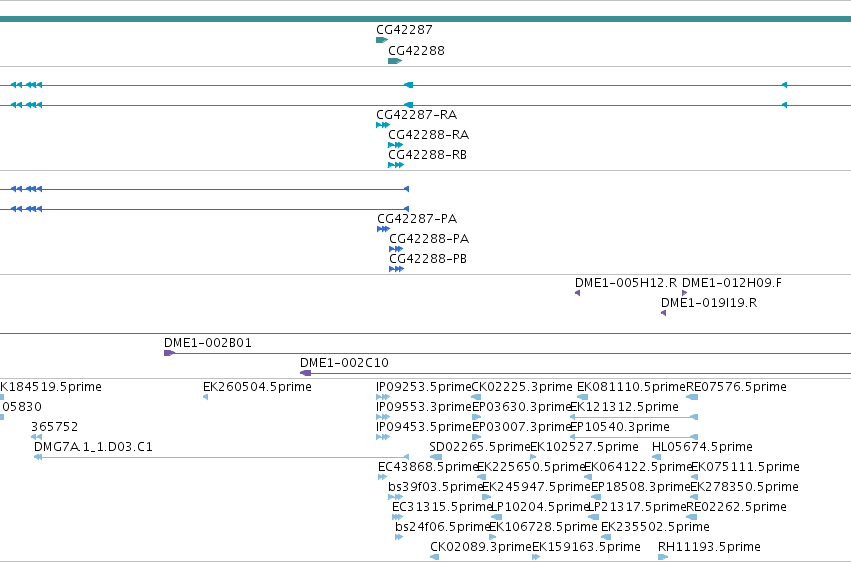Select EST EK075111.5prime label

point(745,467)
